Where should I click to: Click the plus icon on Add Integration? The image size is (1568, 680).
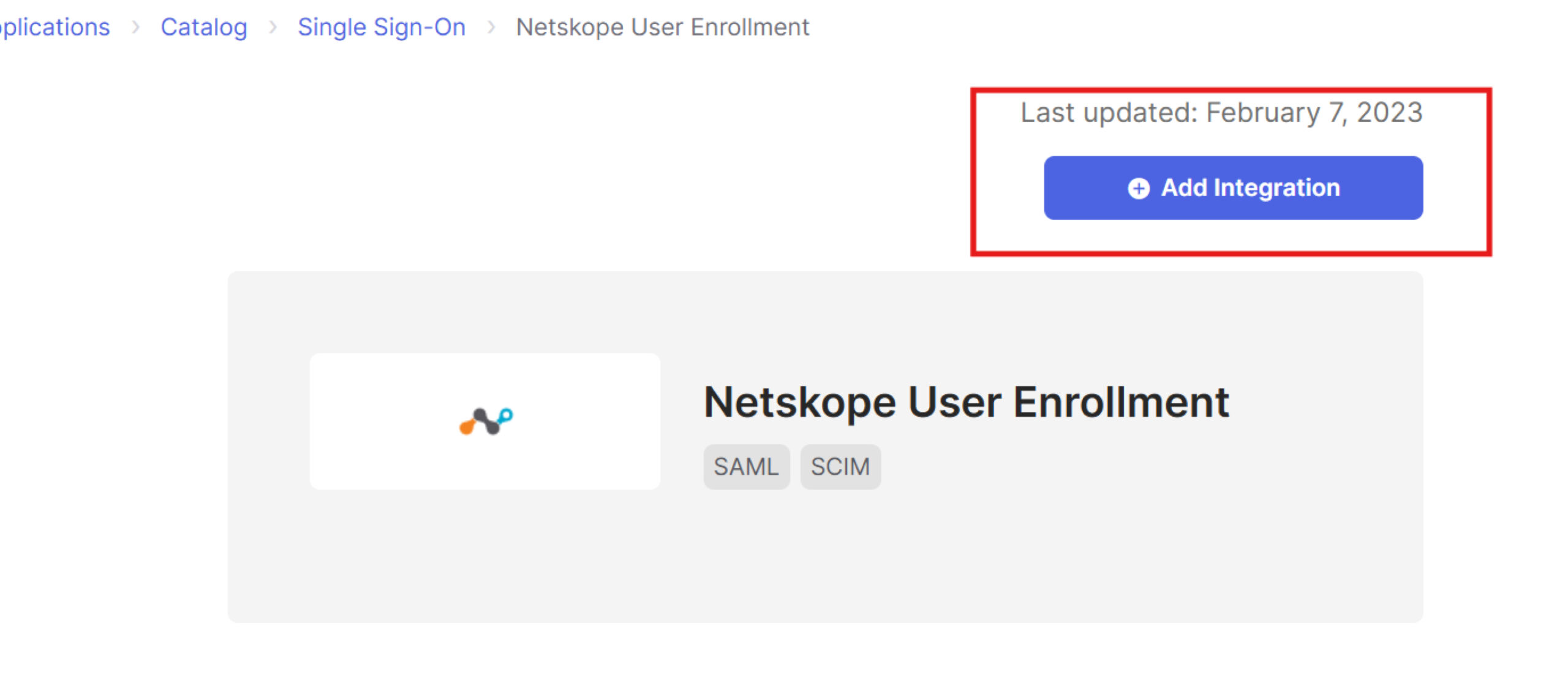click(1139, 188)
